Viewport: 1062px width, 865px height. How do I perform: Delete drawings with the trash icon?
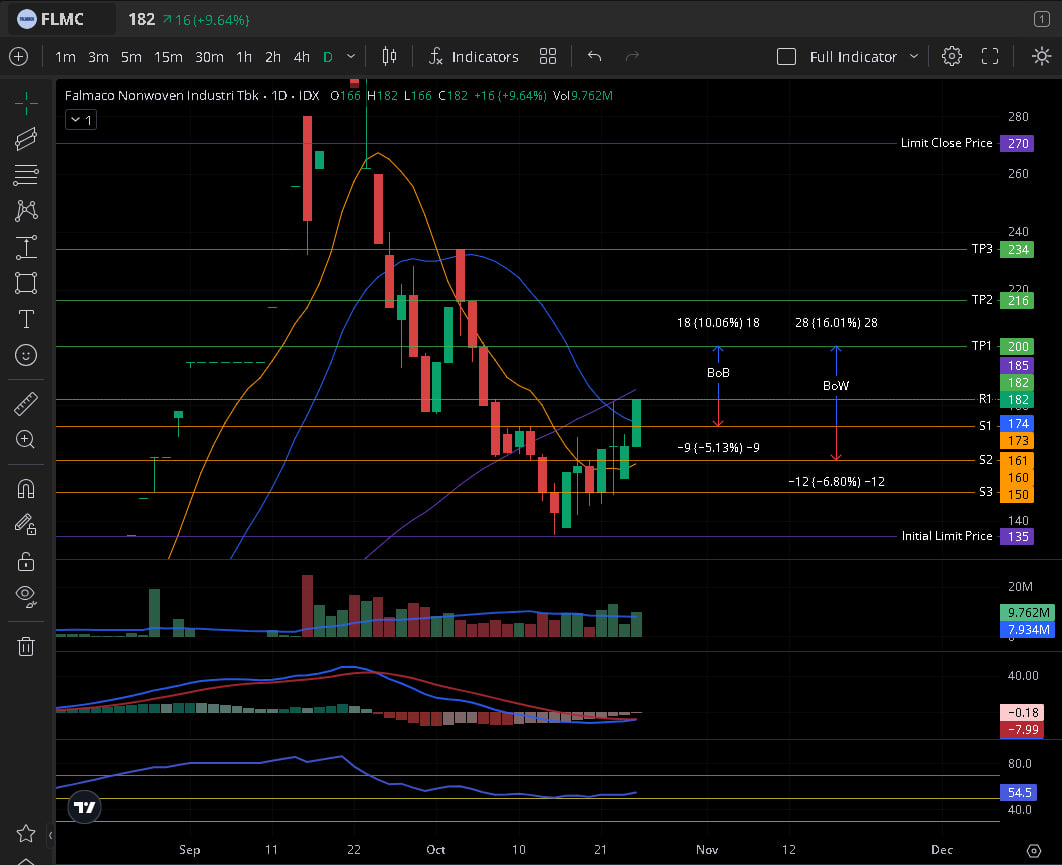tap(26, 646)
